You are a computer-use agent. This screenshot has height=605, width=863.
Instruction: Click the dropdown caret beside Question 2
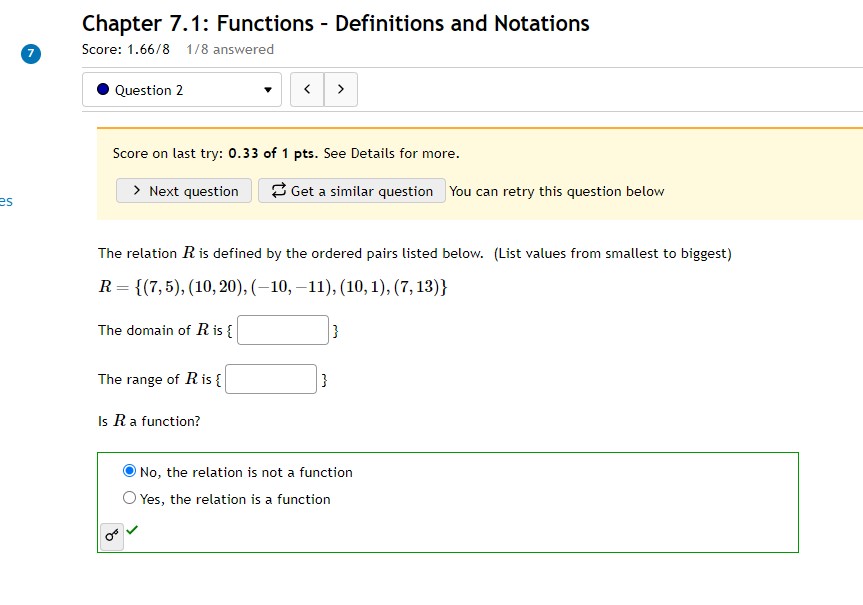click(x=266, y=90)
